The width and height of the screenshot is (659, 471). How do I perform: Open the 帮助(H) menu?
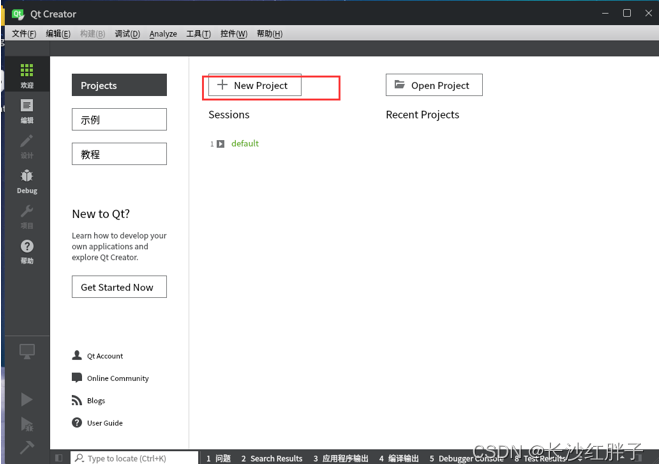(269, 34)
